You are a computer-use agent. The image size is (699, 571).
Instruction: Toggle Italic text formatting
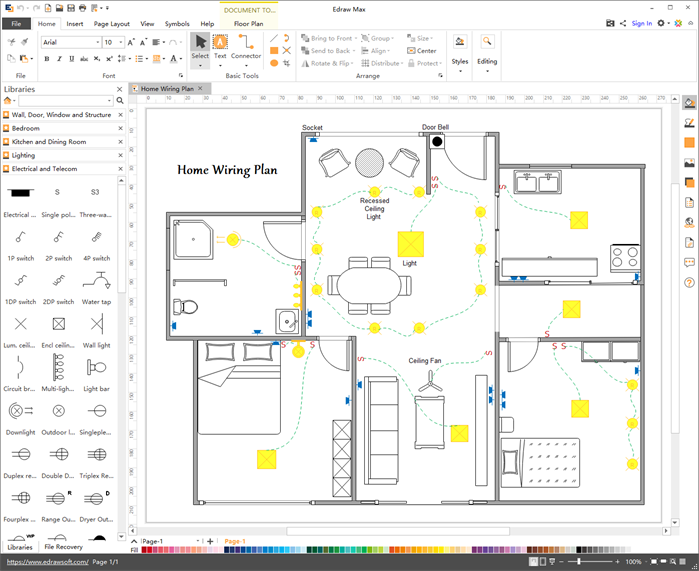60,59
